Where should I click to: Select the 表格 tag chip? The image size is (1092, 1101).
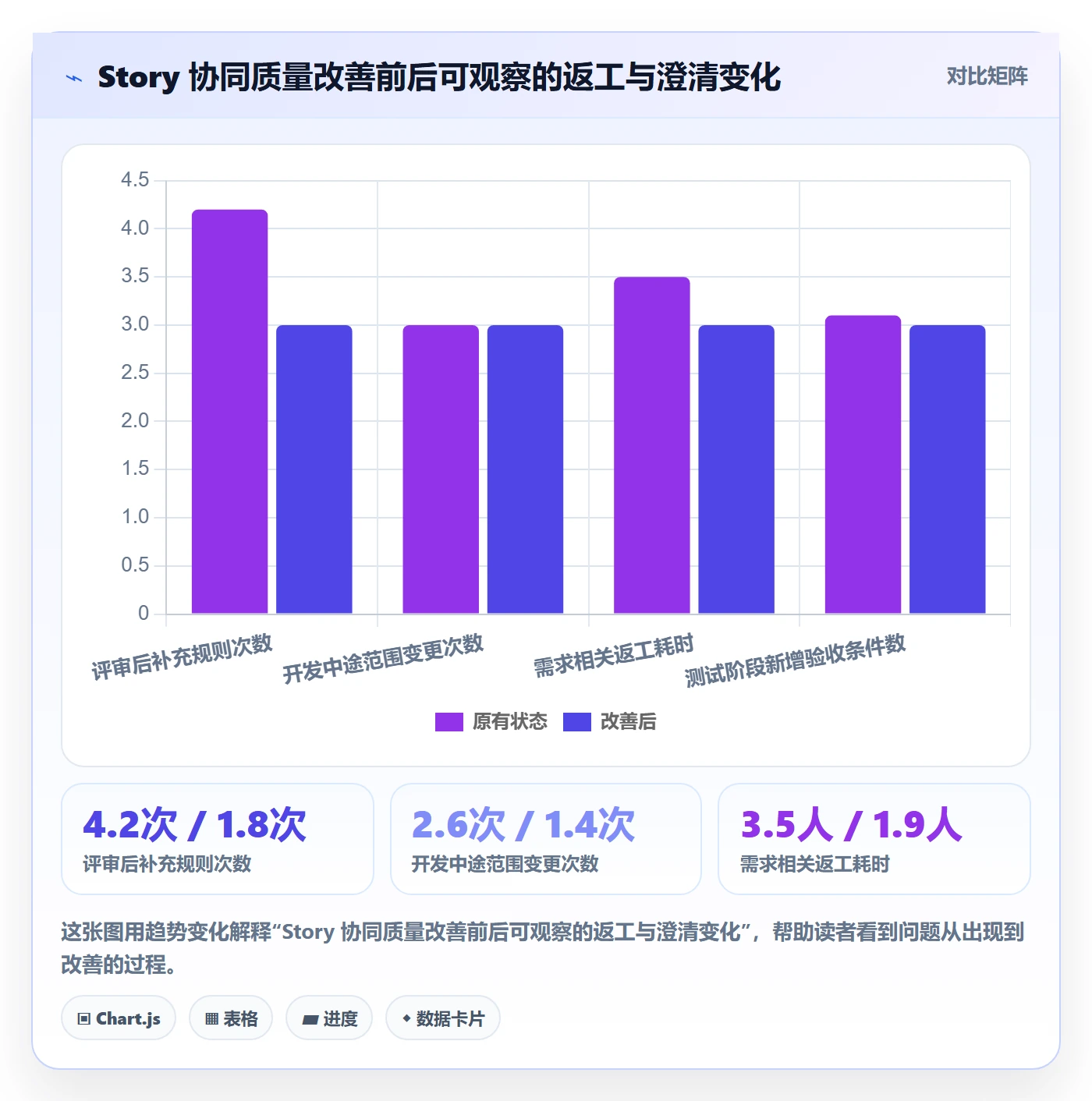tap(231, 1018)
